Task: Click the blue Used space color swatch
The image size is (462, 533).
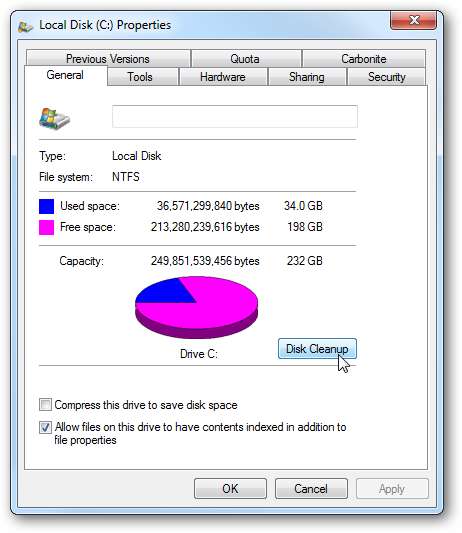Action: click(x=47, y=206)
